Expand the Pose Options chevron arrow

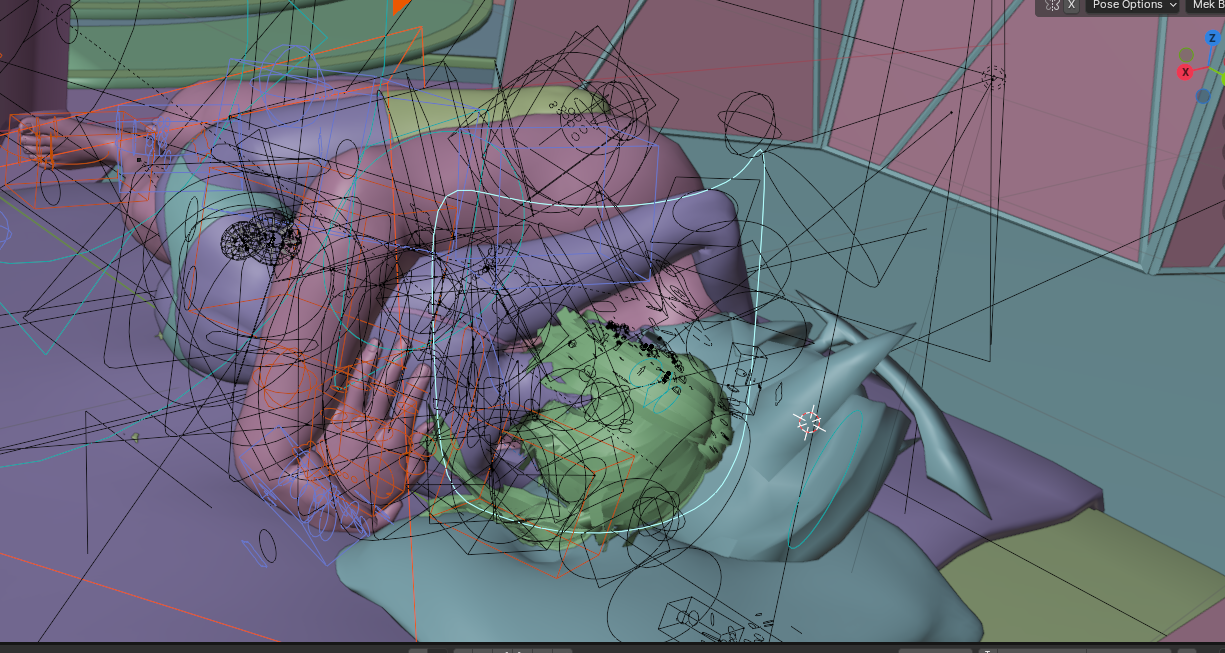1173,5
